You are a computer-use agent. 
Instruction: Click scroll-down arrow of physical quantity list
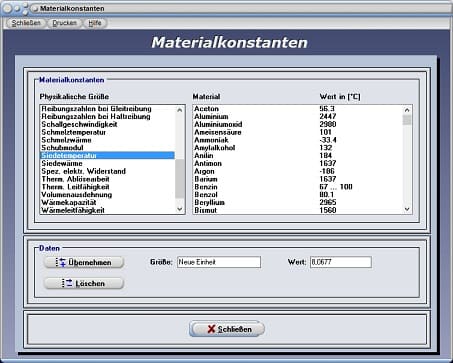pyautogui.click(x=180, y=209)
